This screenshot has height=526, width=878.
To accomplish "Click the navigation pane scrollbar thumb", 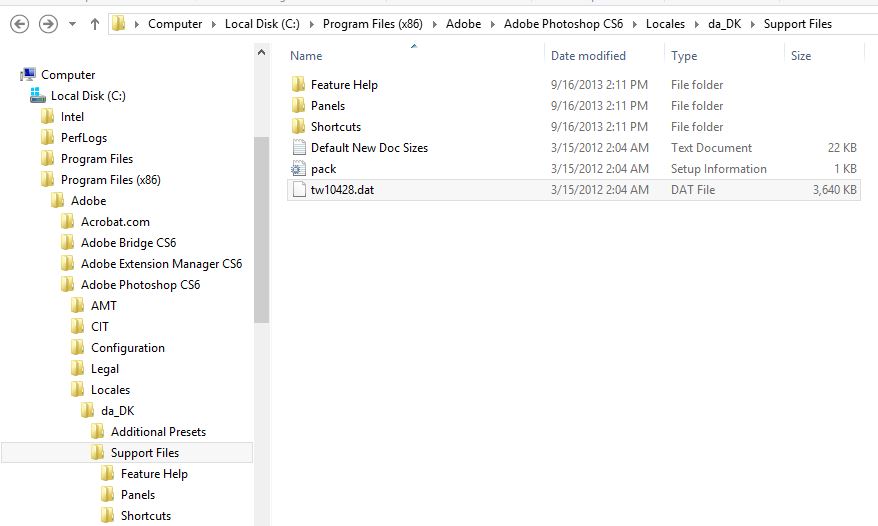I will (x=261, y=230).
